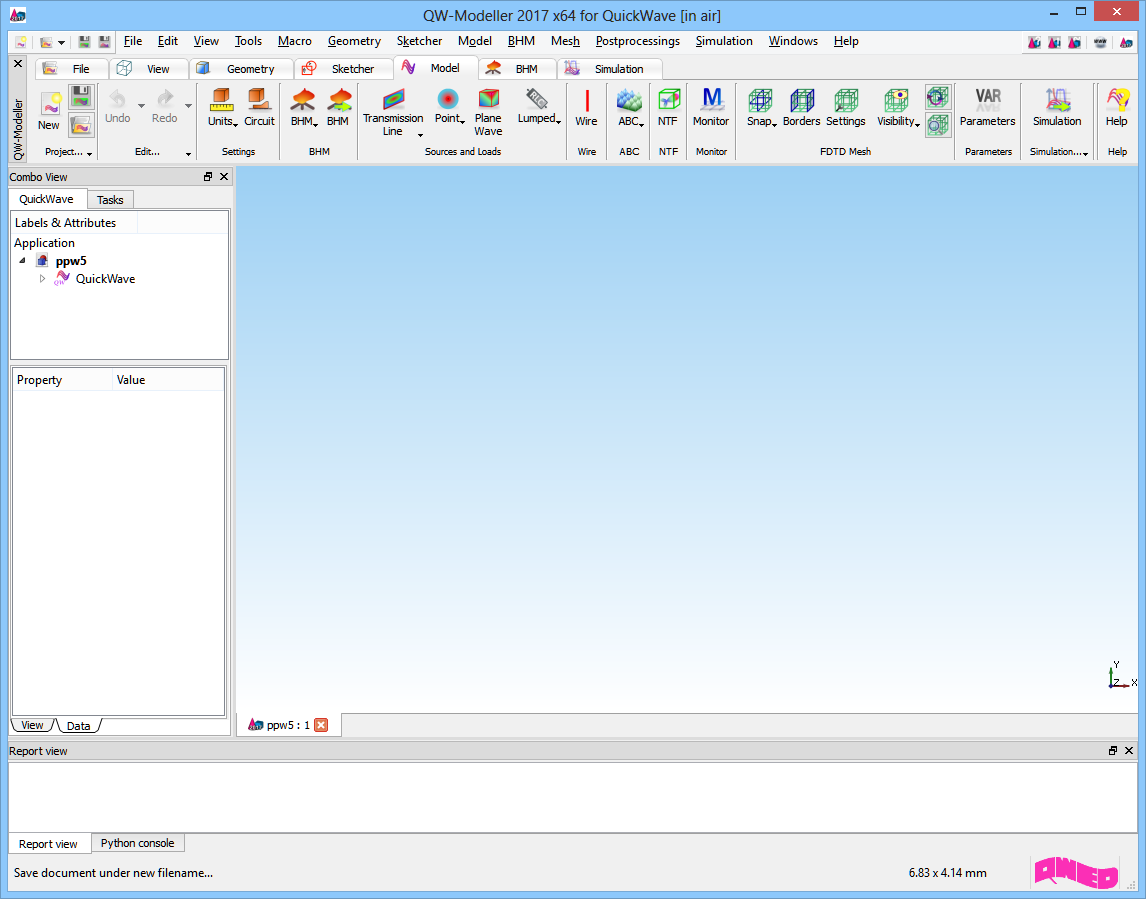This screenshot has height=899, width=1146.
Task: Close the Combo View panel
Action: (x=224, y=177)
